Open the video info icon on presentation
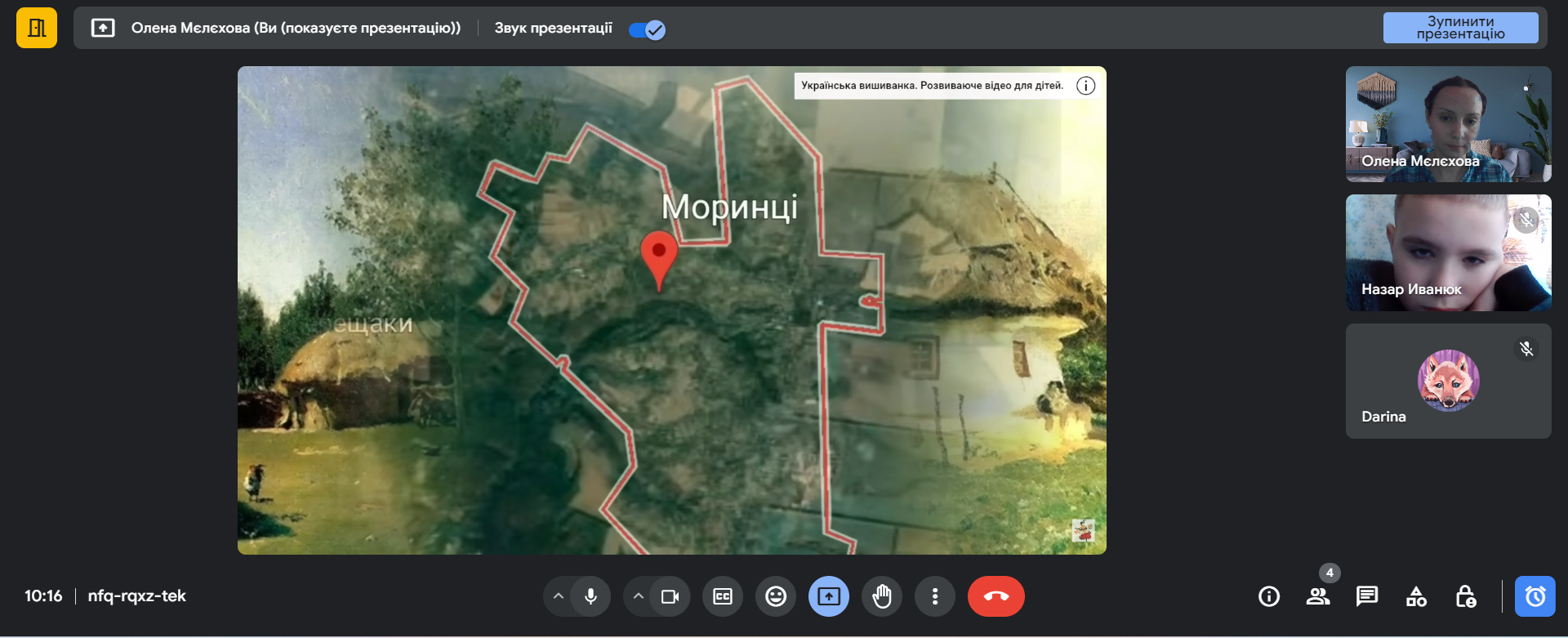Viewport: 1568px width, 638px height. point(1085,86)
